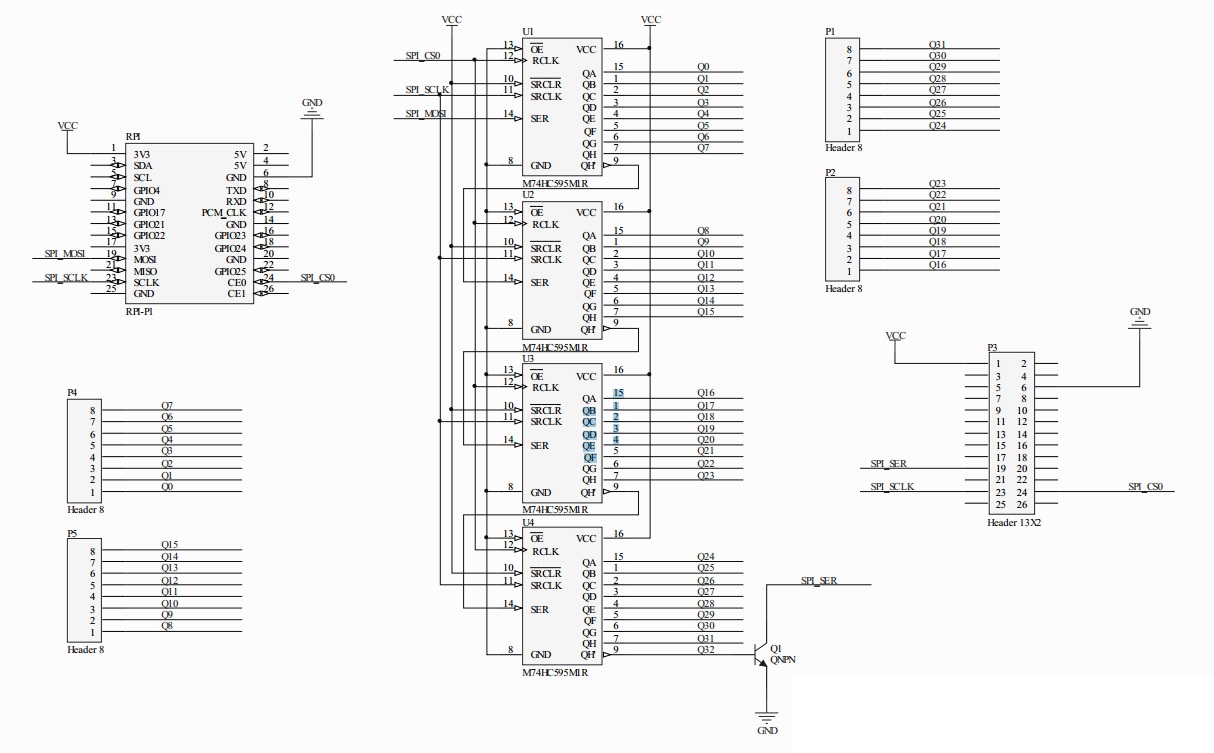Select Q23 net label on header P2
The height and width of the screenshot is (753, 1214).
[x=937, y=184]
